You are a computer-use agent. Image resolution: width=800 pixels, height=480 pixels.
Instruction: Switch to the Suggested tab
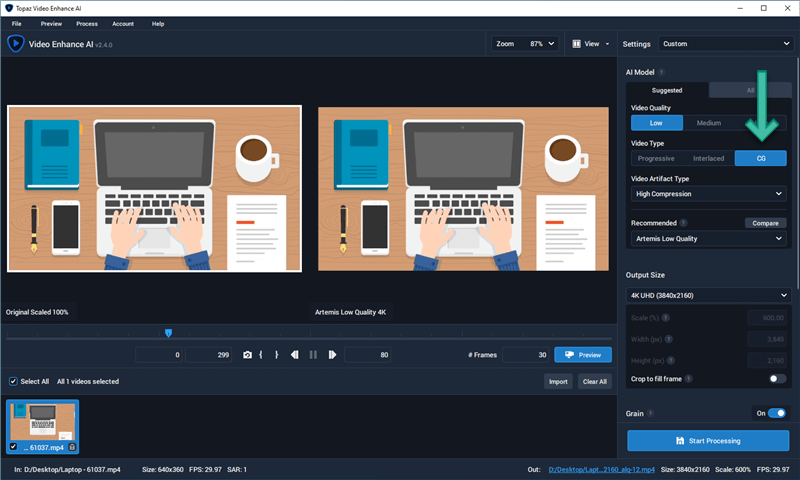pos(667,90)
